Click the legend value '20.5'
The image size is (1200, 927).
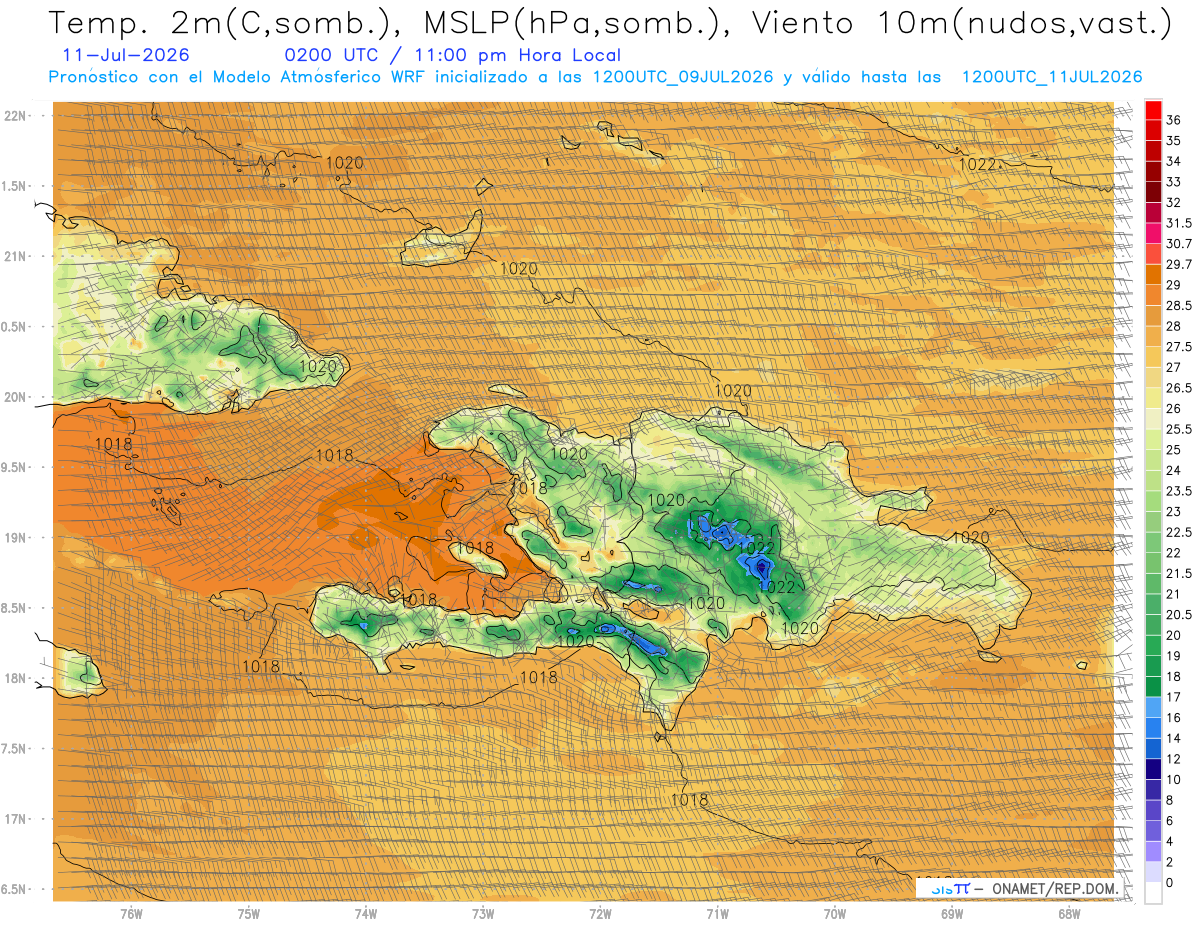click(x=1179, y=614)
